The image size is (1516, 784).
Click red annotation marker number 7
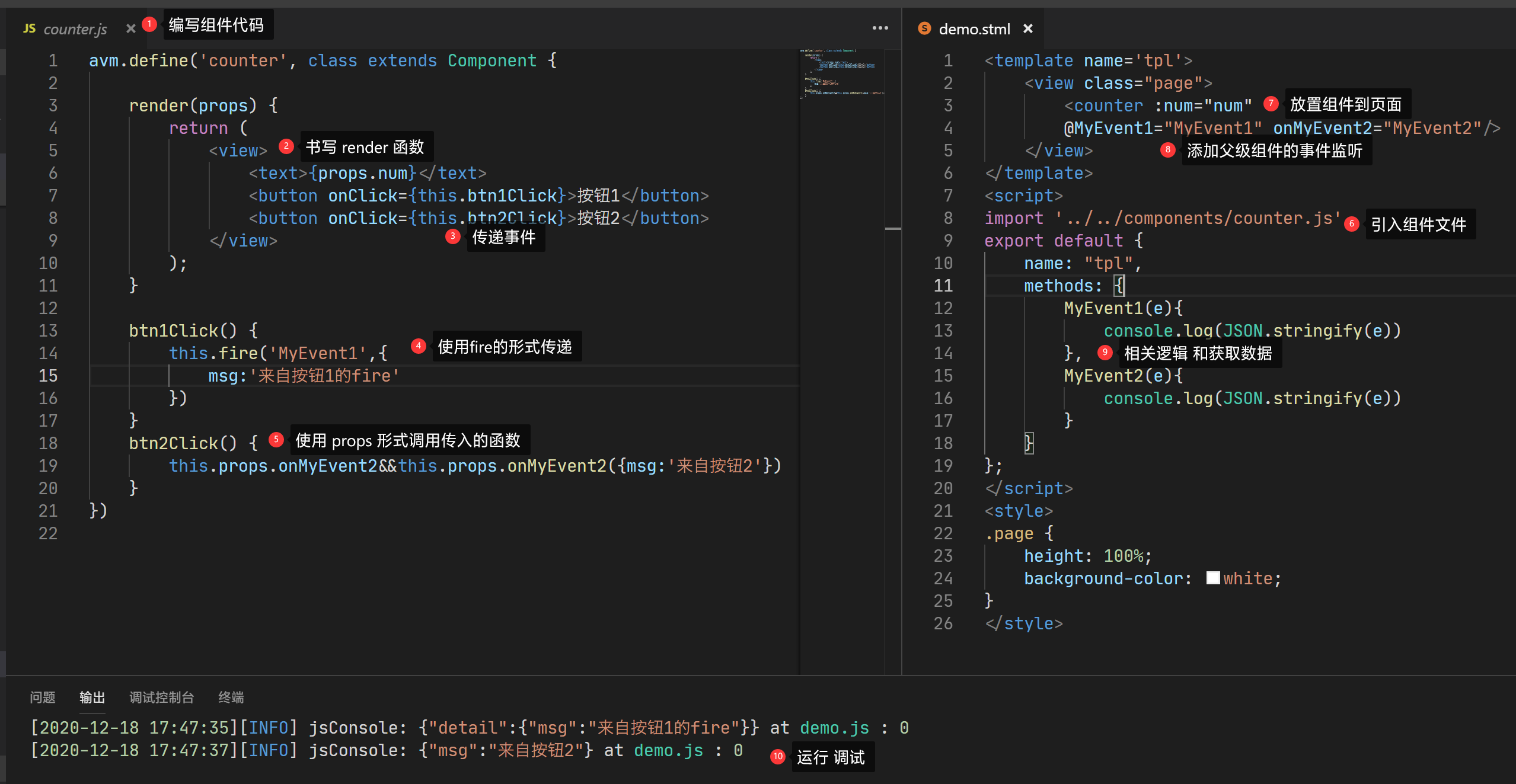pos(1271,104)
